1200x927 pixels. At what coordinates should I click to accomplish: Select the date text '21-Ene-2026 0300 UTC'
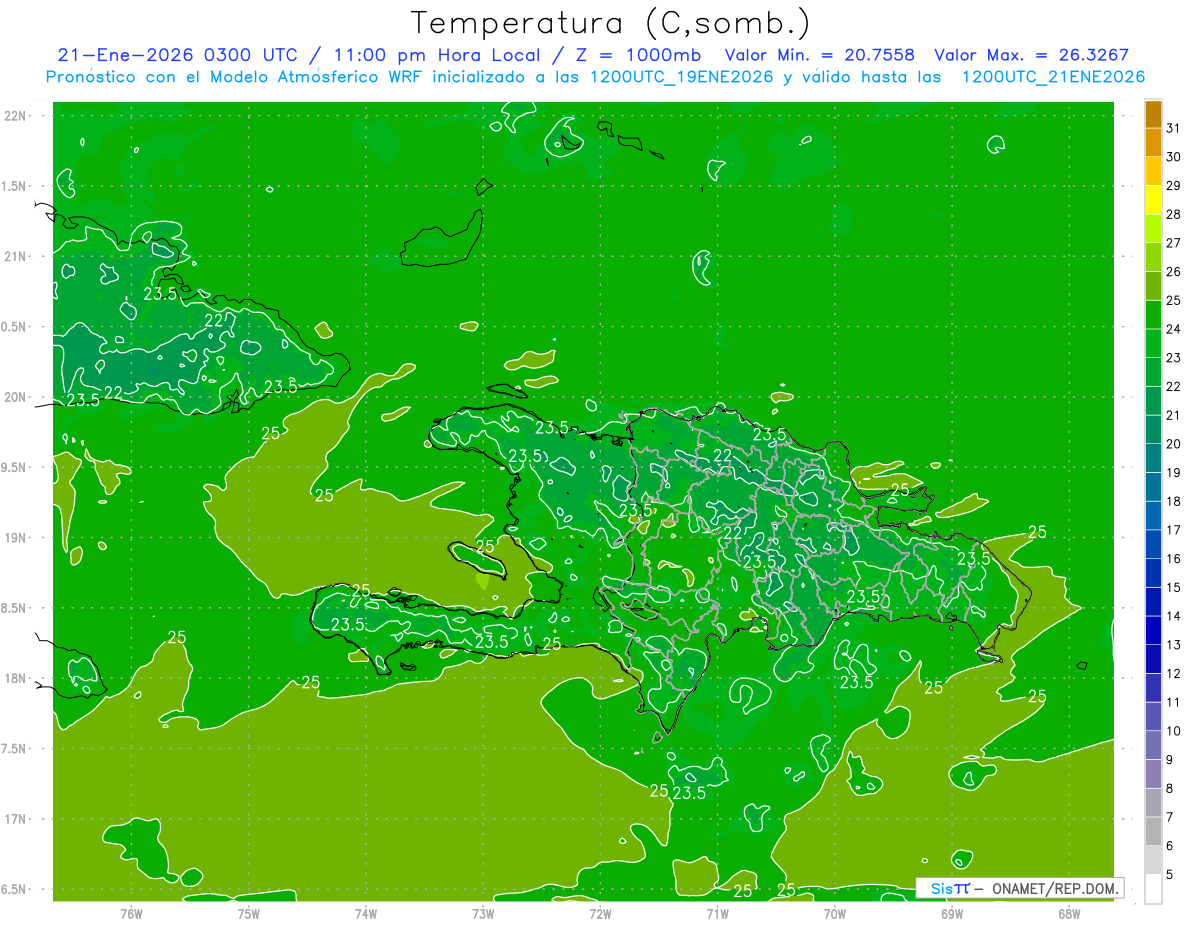176,55
